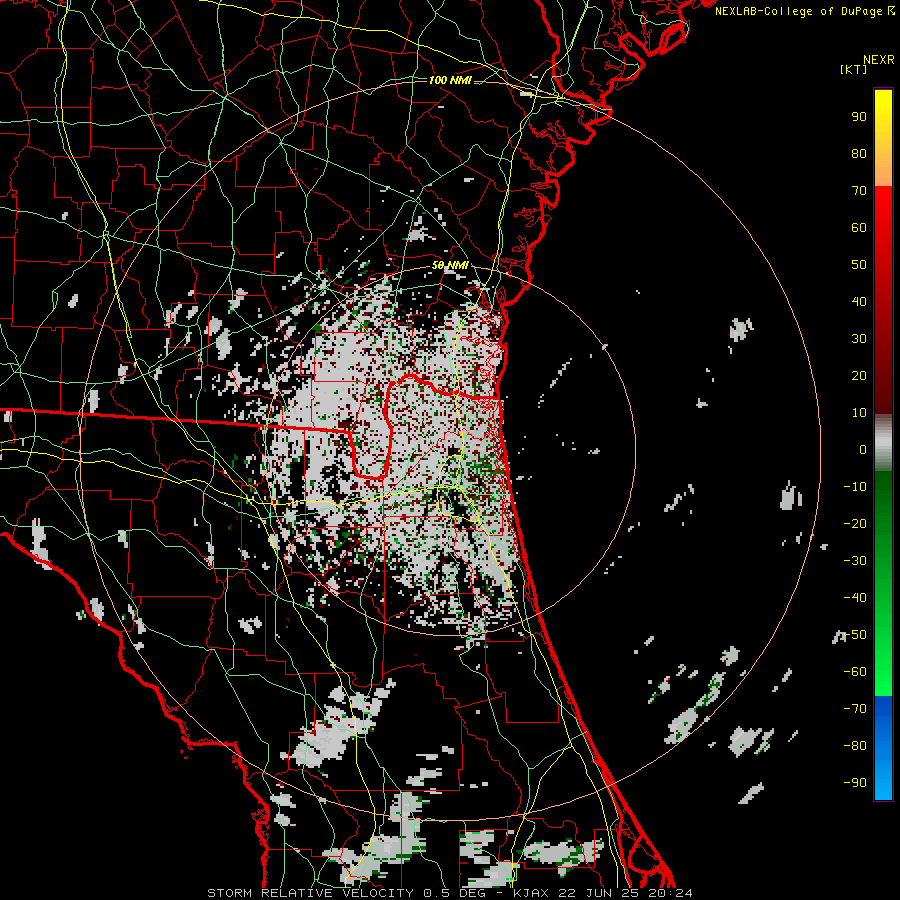Click the -70 knot scale value
This screenshot has height=900, width=900.
(x=855, y=709)
